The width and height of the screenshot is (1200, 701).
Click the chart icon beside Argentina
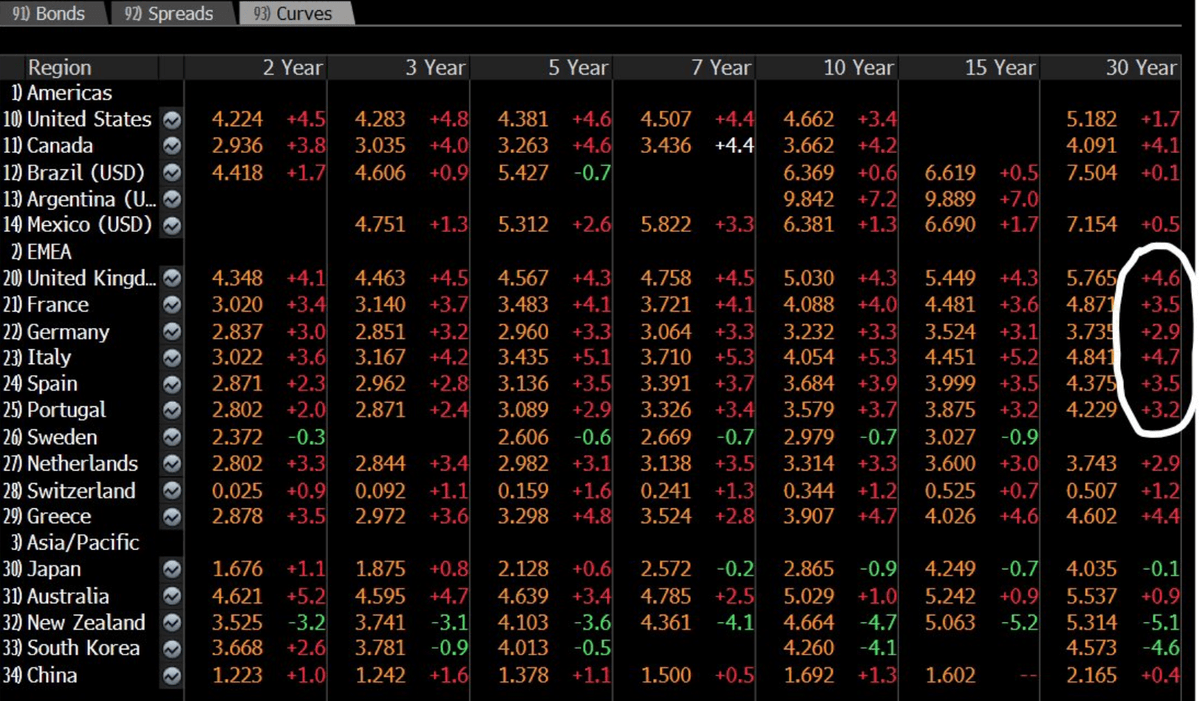[x=172, y=199]
